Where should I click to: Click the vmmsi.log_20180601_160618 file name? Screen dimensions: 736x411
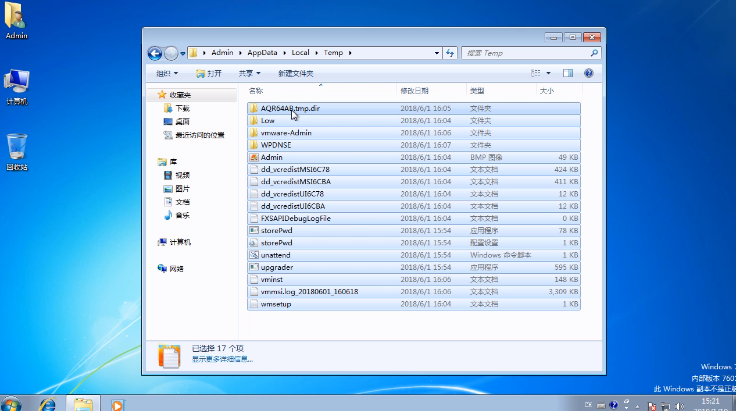pyautogui.click(x=309, y=291)
